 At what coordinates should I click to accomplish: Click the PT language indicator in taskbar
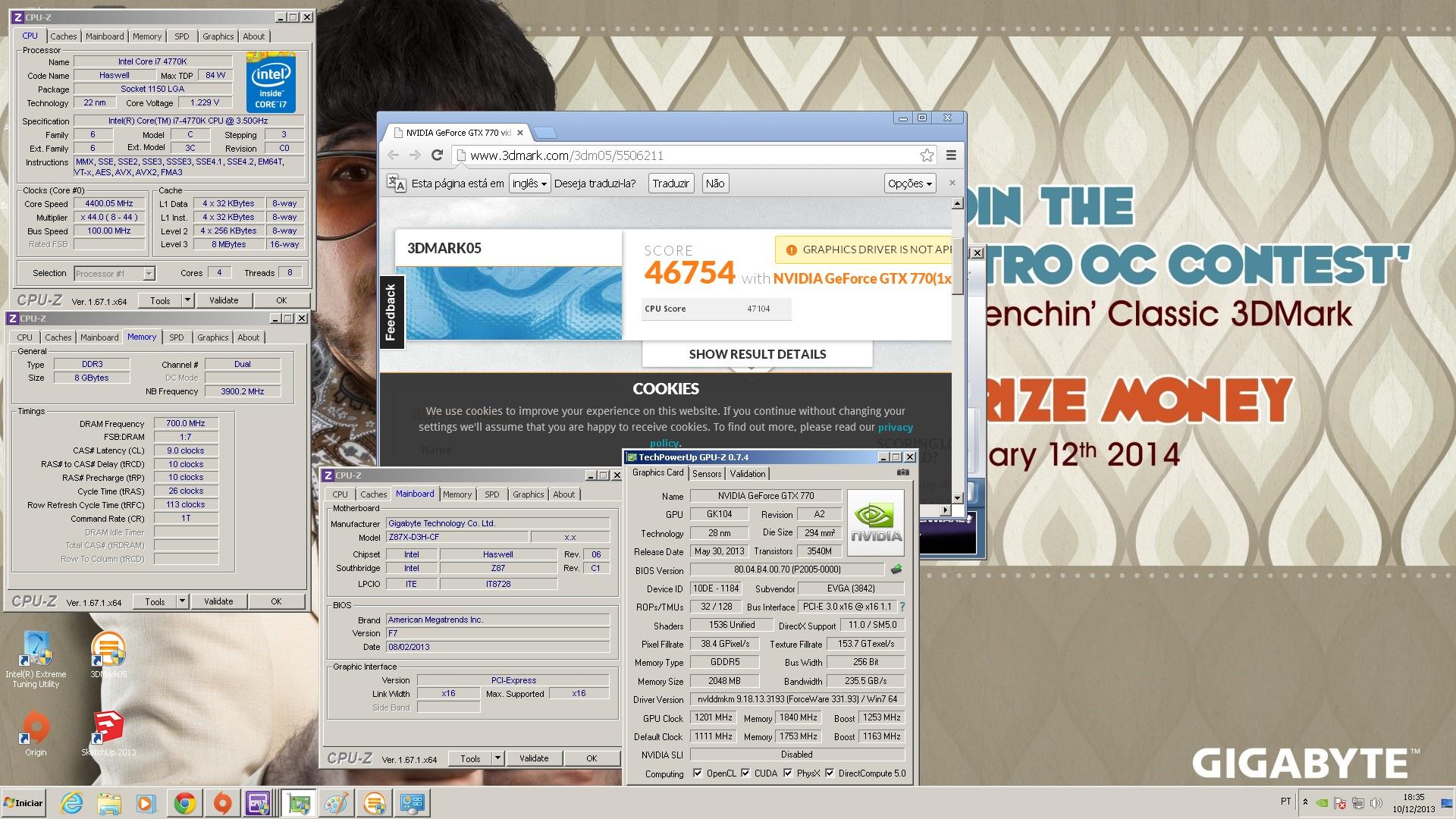(x=1285, y=802)
